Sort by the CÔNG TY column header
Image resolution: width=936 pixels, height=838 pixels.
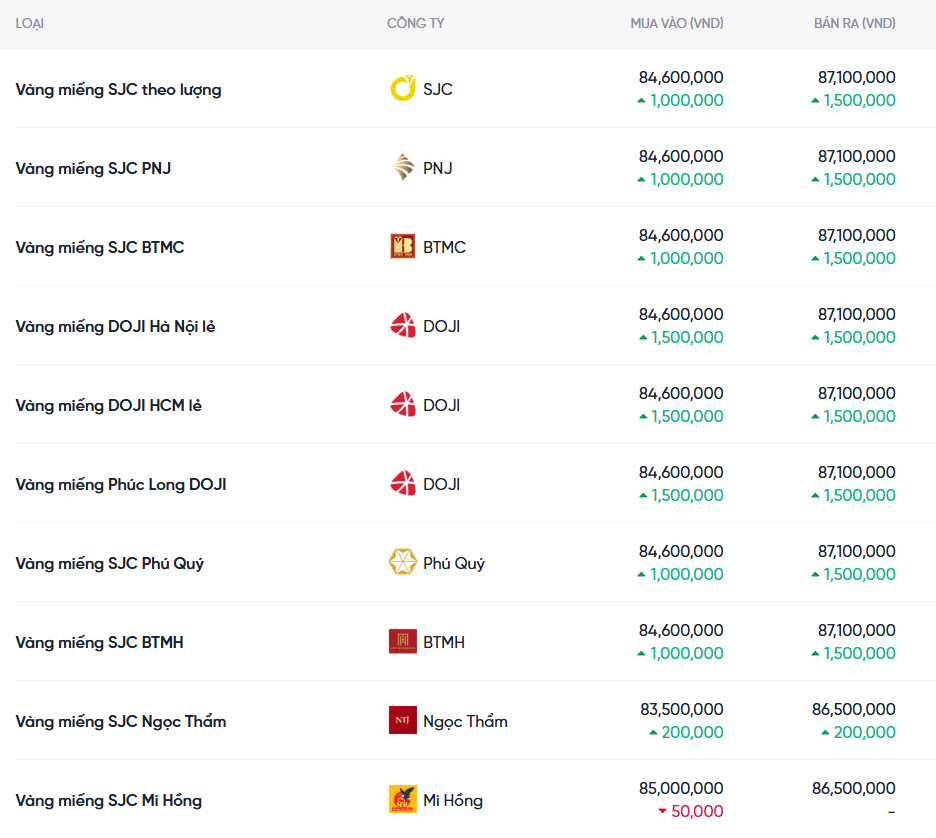(x=414, y=23)
